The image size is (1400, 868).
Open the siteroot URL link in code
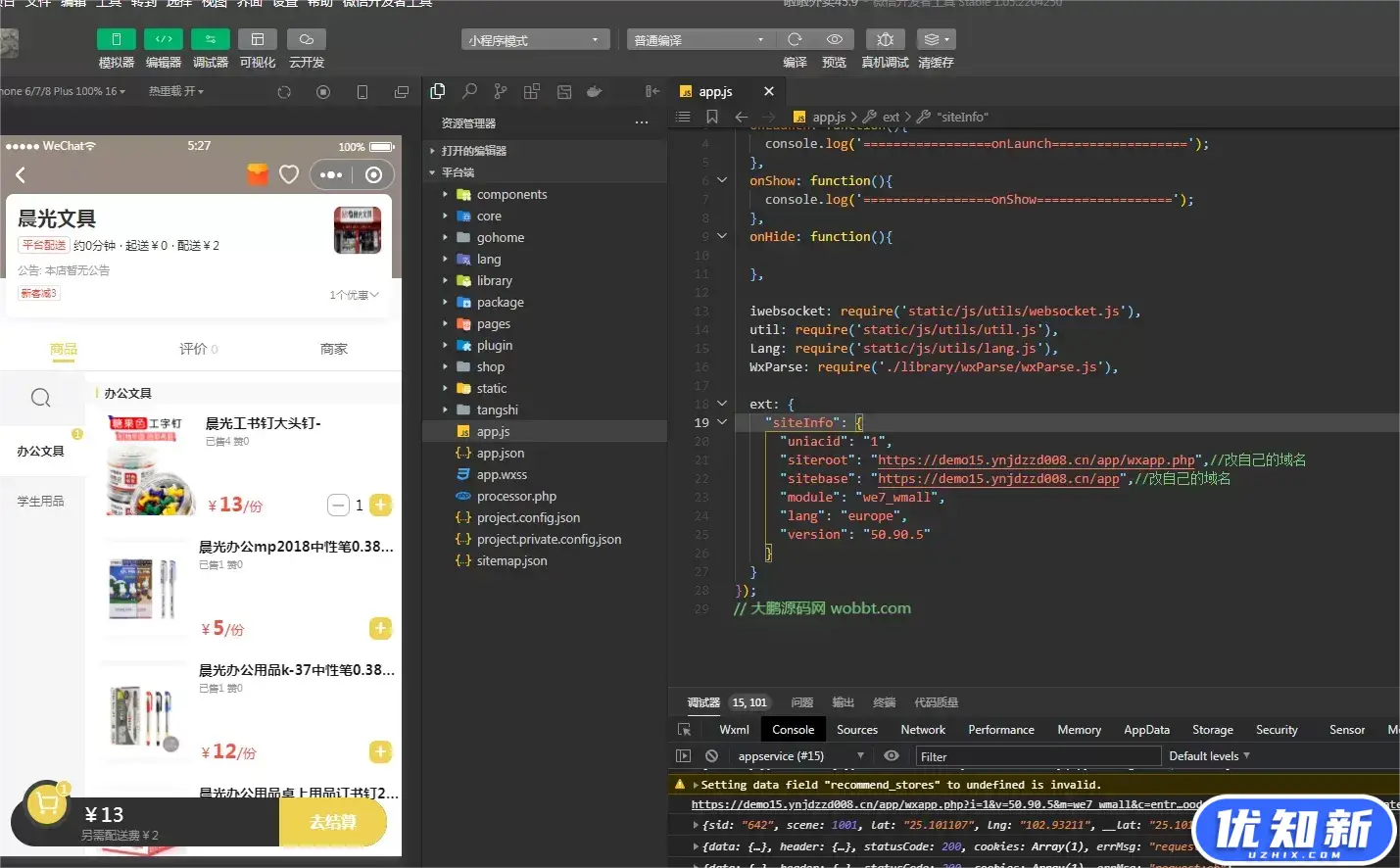click(1037, 460)
